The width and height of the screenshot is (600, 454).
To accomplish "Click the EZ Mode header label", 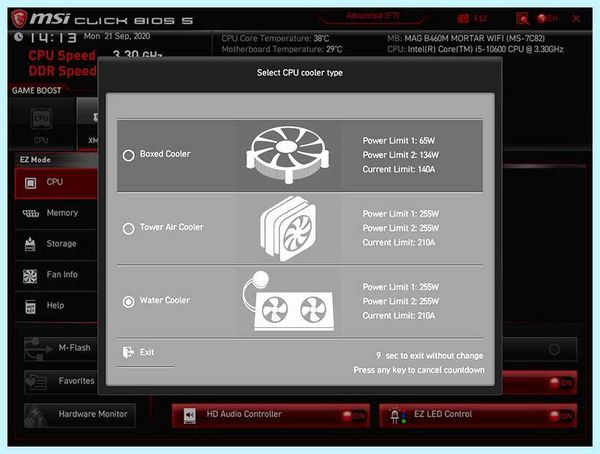I will click(x=35, y=160).
